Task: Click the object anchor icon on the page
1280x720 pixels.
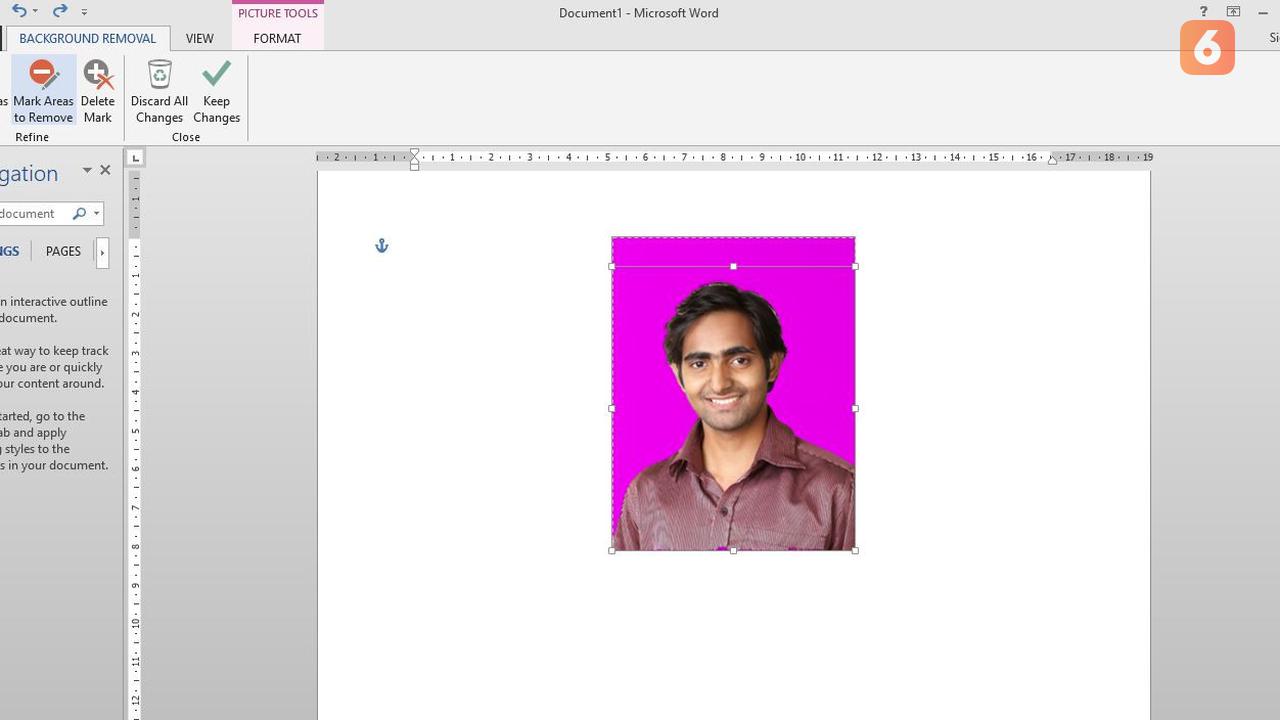Action: pyautogui.click(x=381, y=245)
